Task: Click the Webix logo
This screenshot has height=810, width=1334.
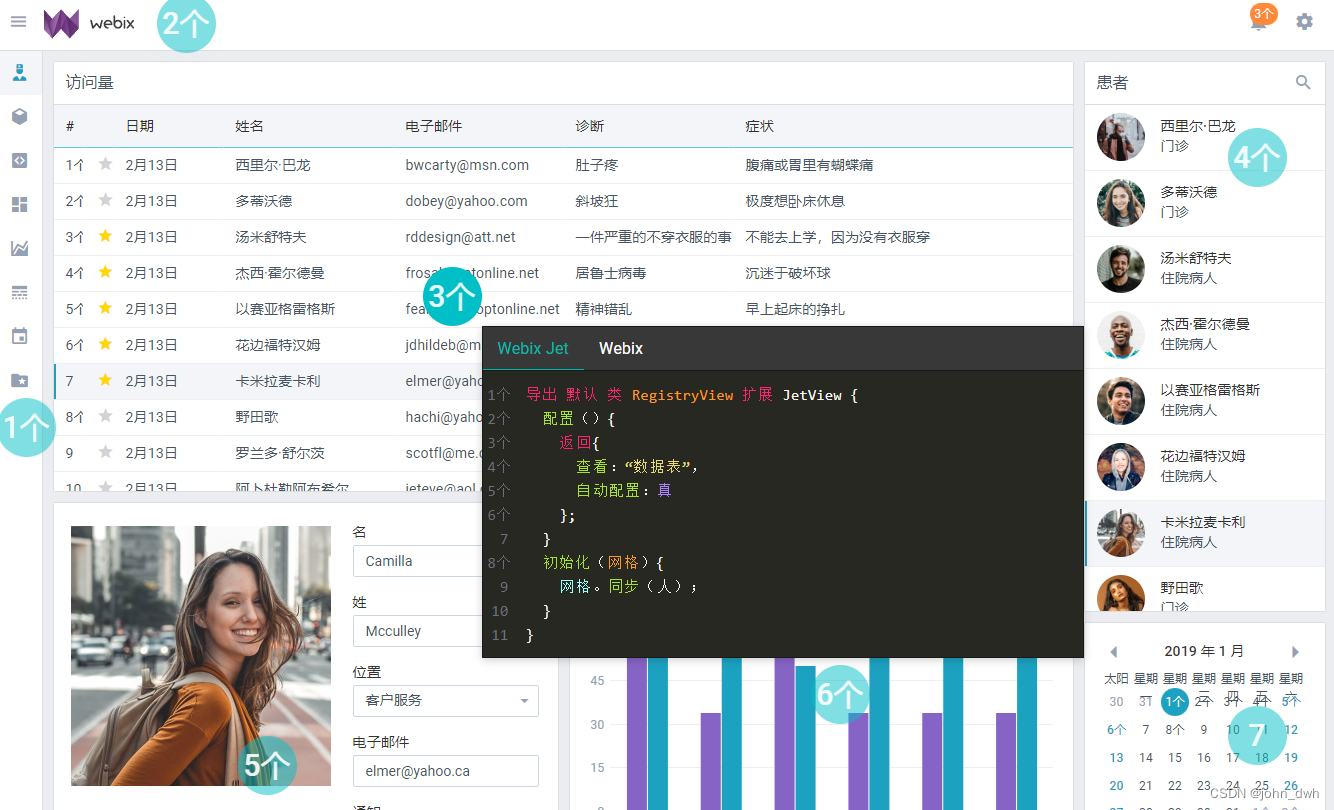Action: (89, 23)
